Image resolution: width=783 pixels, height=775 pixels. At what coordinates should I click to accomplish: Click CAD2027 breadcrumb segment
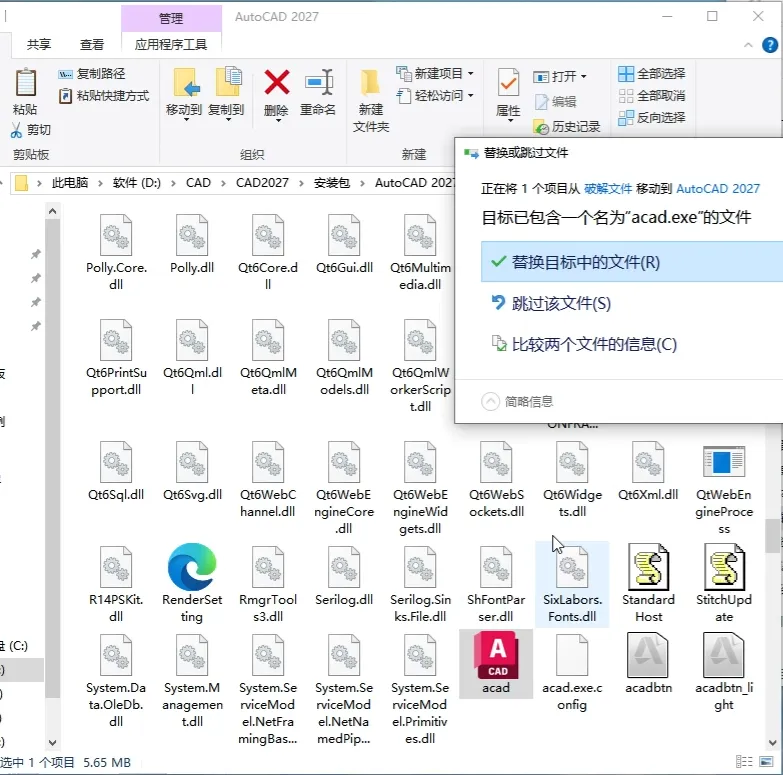[262, 183]
